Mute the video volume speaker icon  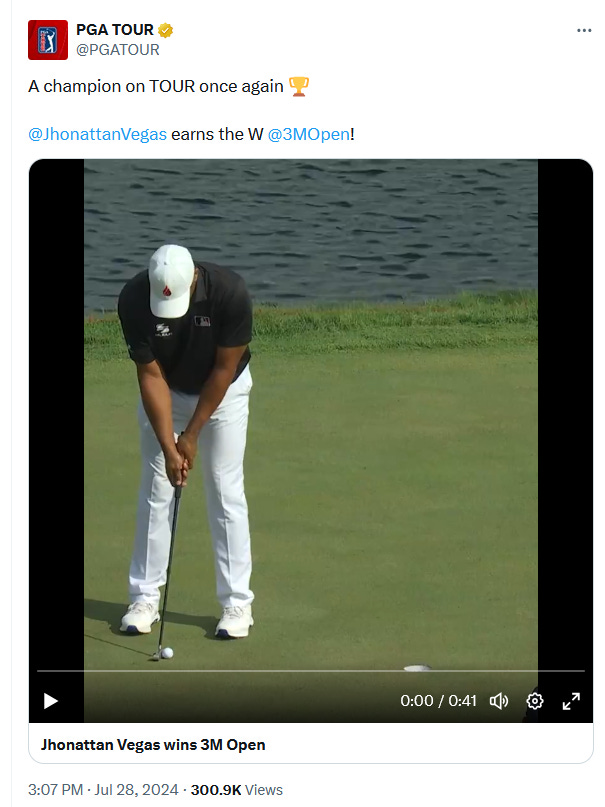click(x=499, y=701)
